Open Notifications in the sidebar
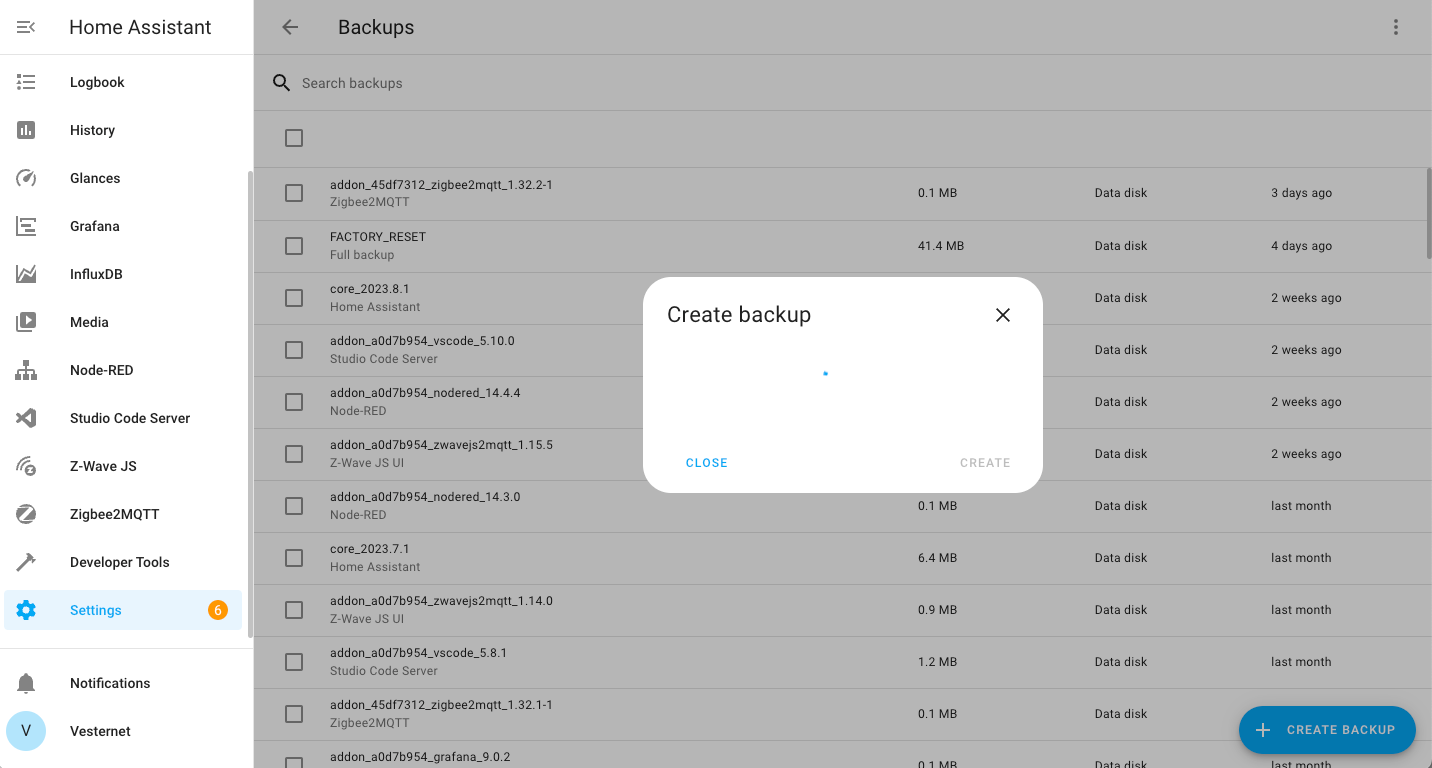Screen dimensions: 1432x768 [x=123, y=683]
